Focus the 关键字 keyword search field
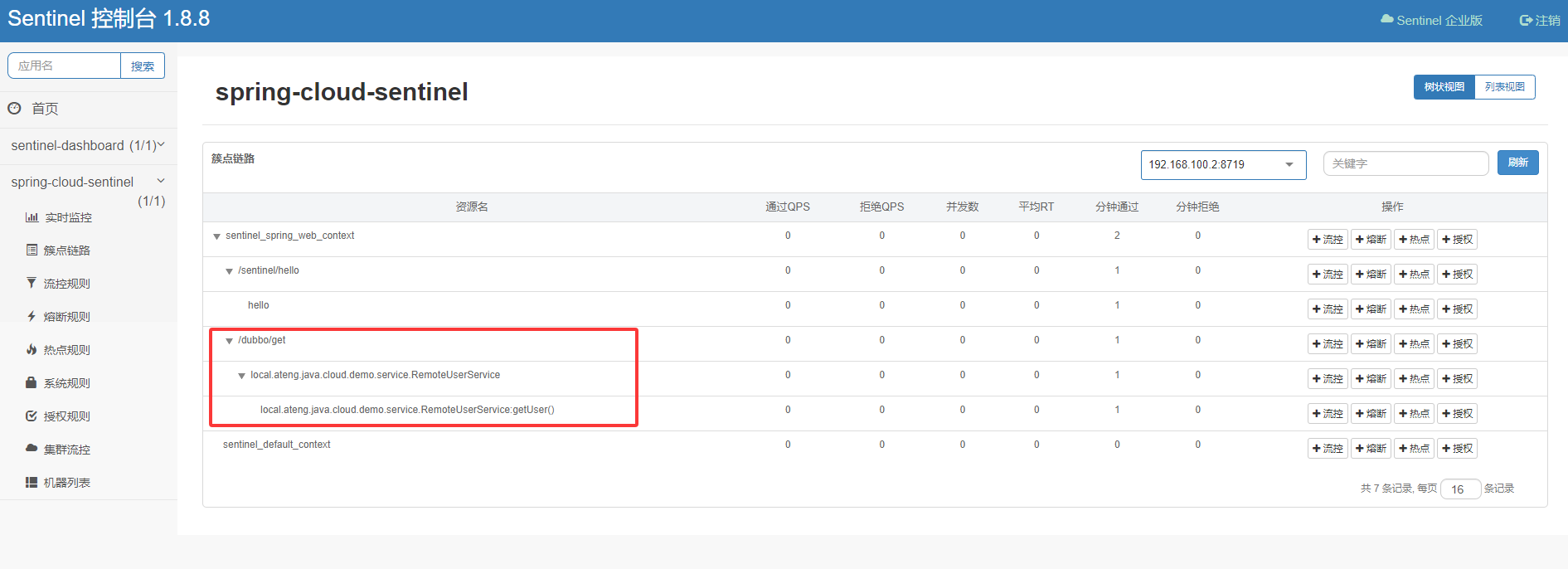This screenshot has height=569, width=1568. (x=1405, y=163)
